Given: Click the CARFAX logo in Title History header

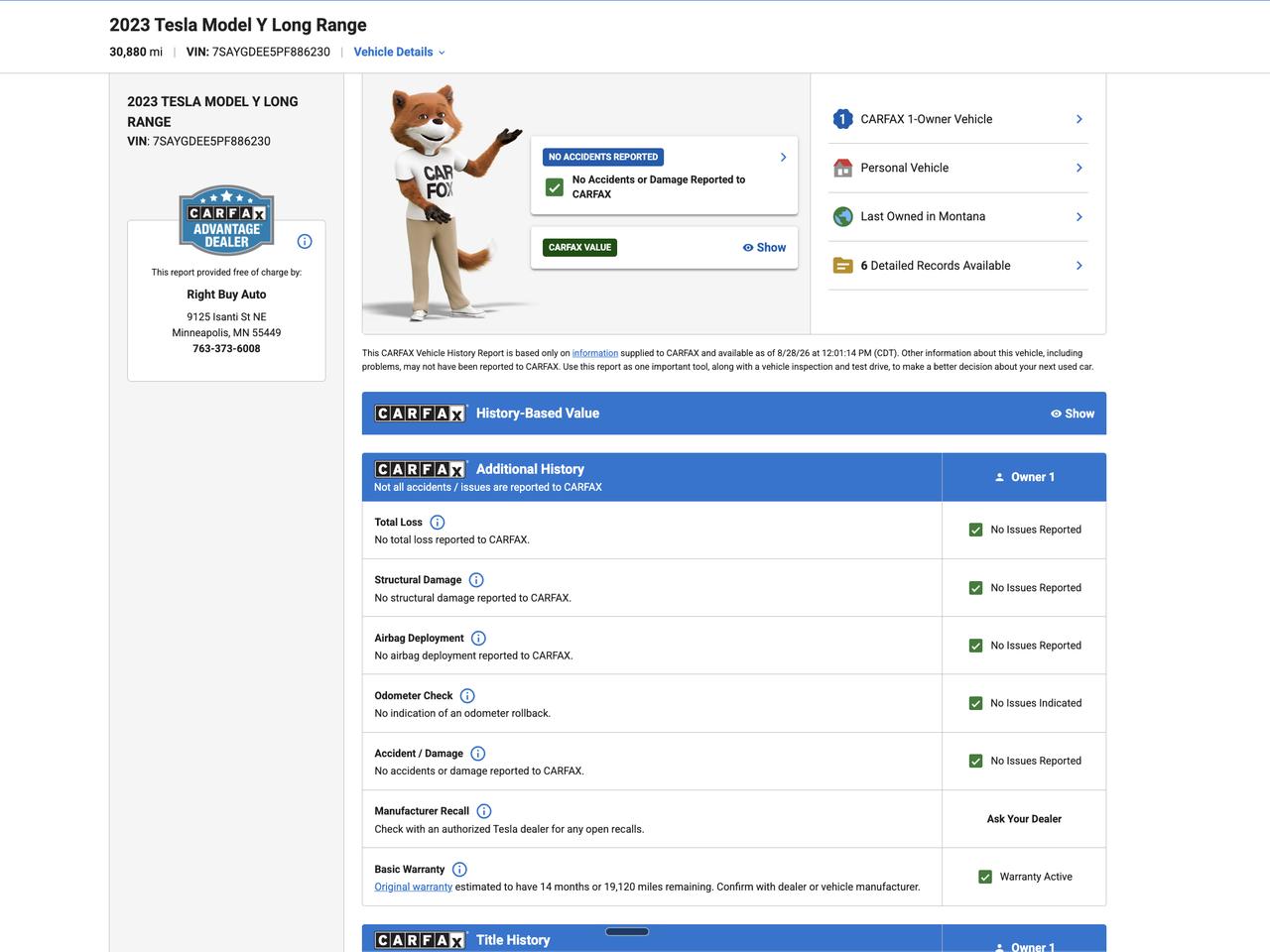Looking at the screenshot, I should [420, 940].
